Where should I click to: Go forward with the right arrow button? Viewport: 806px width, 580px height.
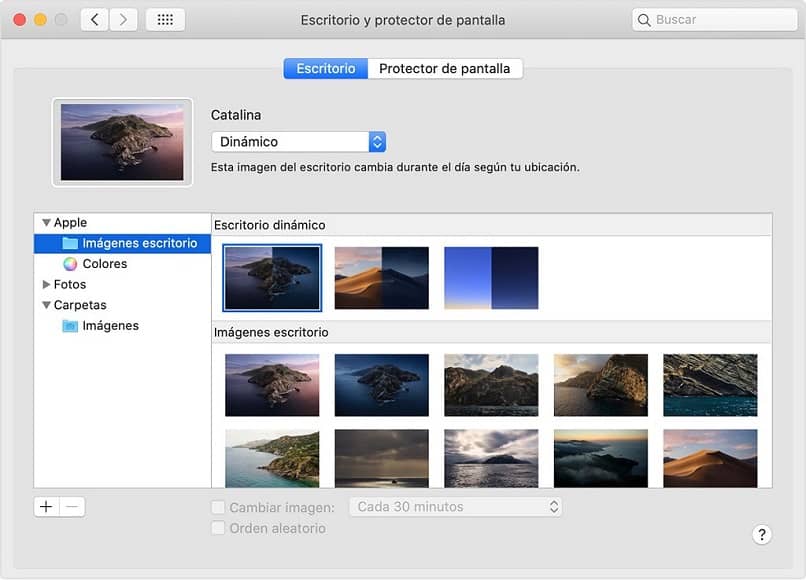(123, 20)
